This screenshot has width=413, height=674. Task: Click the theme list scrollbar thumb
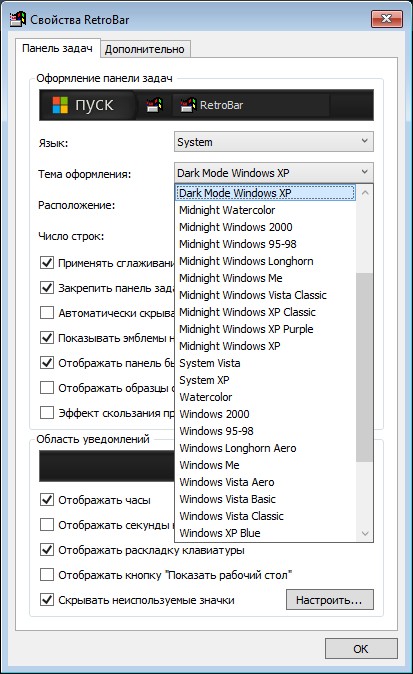coord(365,368)
